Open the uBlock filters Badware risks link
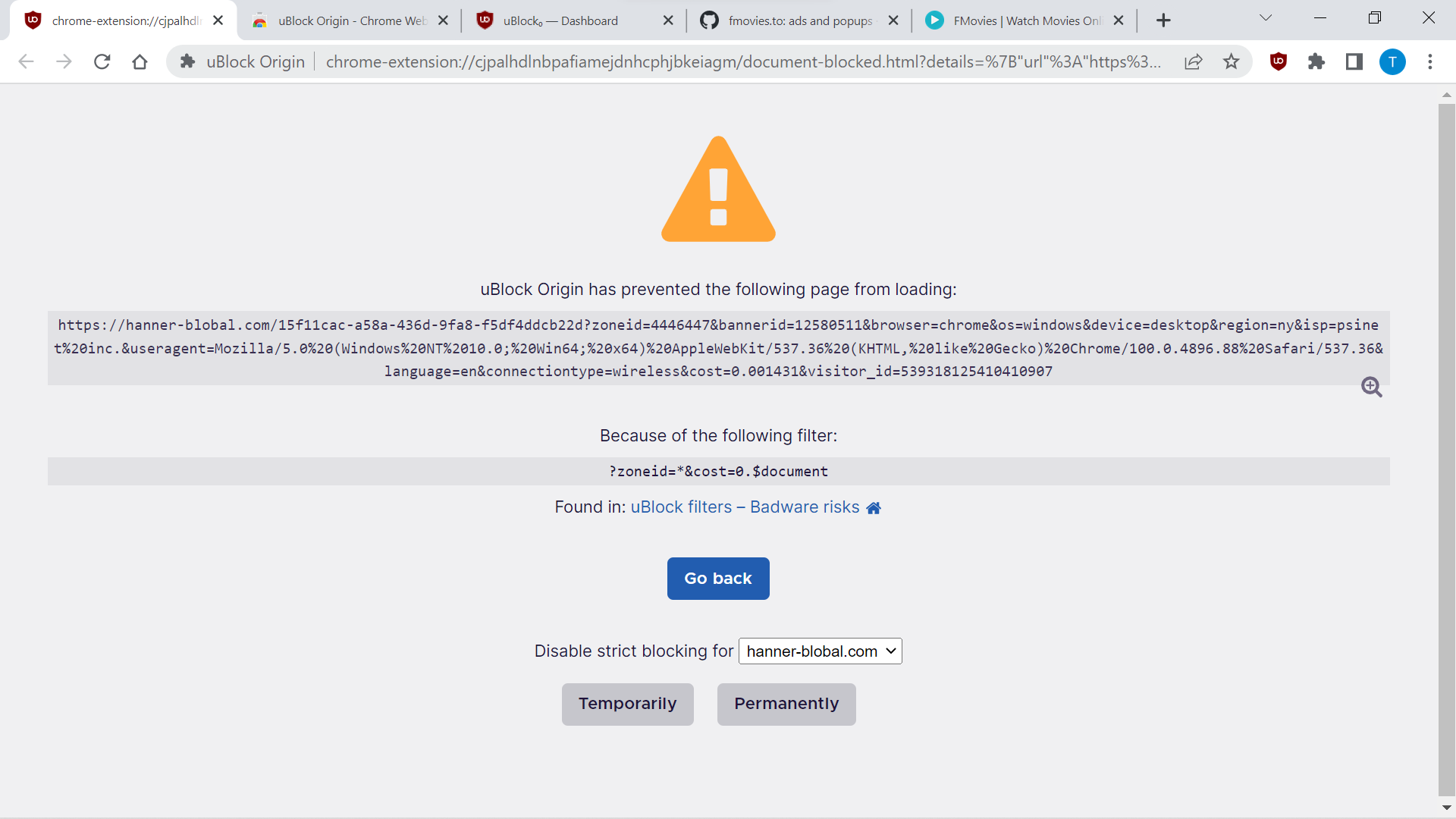1456x819 pixels. 744,507
